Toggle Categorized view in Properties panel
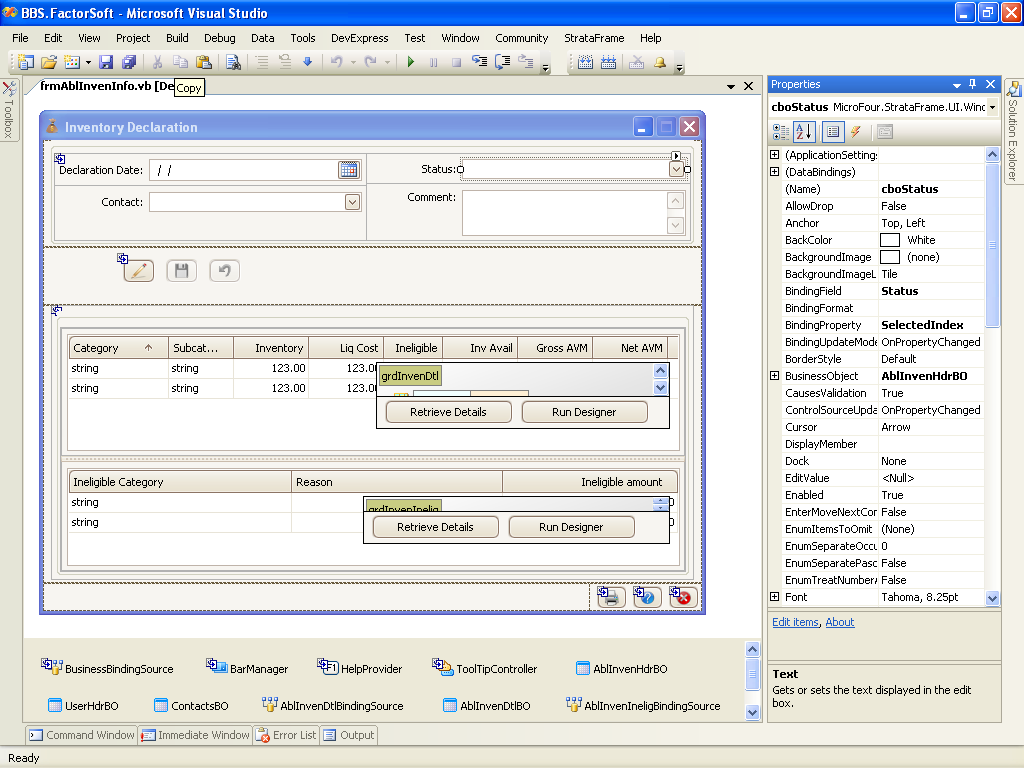 pyautogui.click(x=781, y=132)
